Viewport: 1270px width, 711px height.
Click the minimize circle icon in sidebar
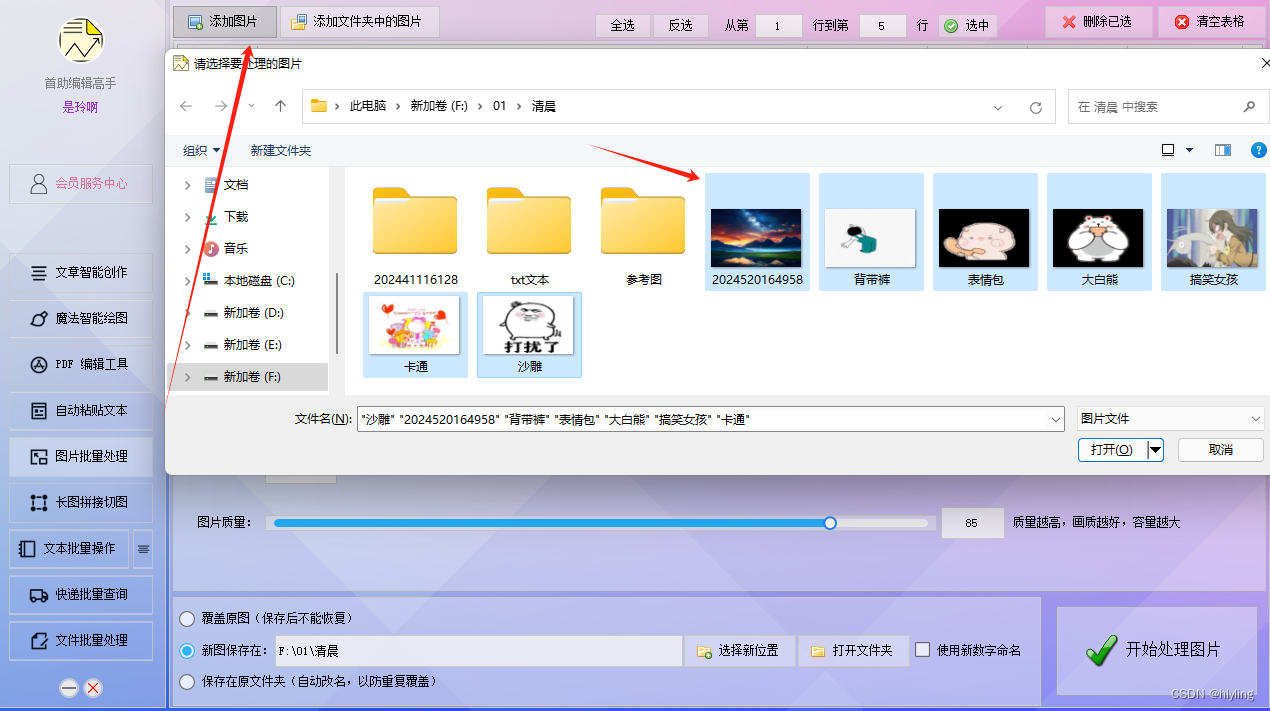(x=69, y=688)
